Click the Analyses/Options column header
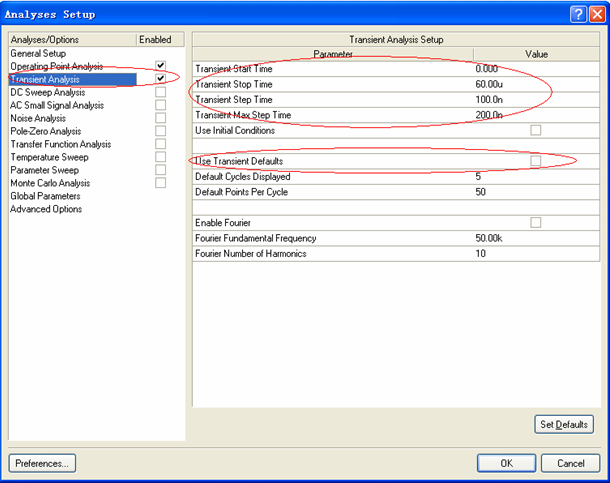Screen dimensions: 610x483 [x=73, y=40]
